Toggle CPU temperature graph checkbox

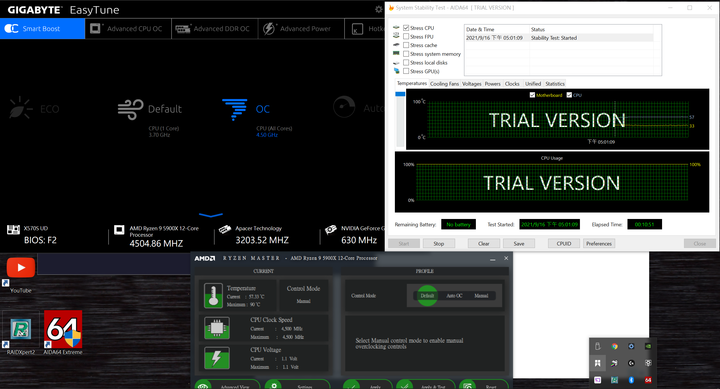[569, 95]
